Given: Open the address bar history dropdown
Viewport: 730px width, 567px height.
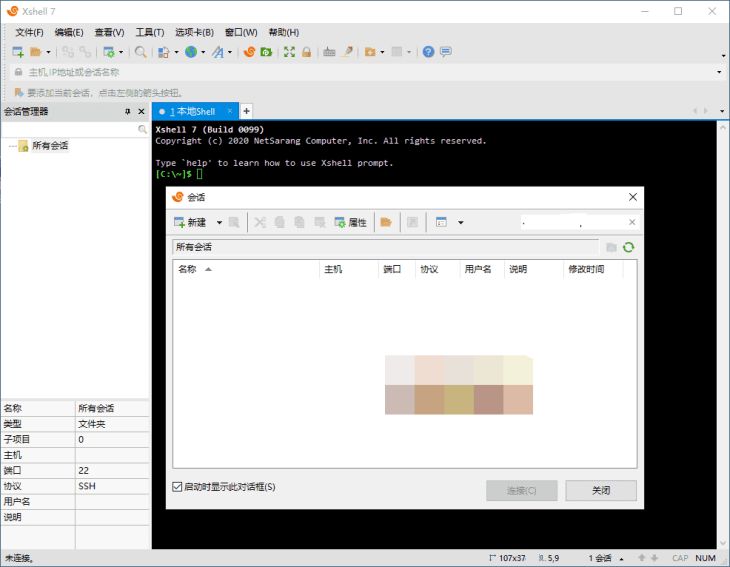Looking at the screenshot, I should click(719, 72).
